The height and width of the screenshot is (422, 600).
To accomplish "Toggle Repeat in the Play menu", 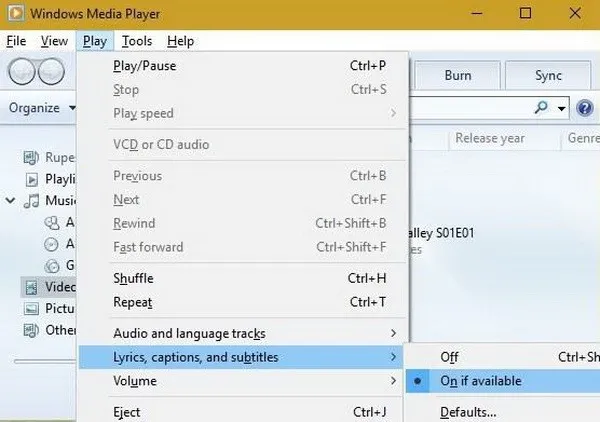I will point(133,302).
